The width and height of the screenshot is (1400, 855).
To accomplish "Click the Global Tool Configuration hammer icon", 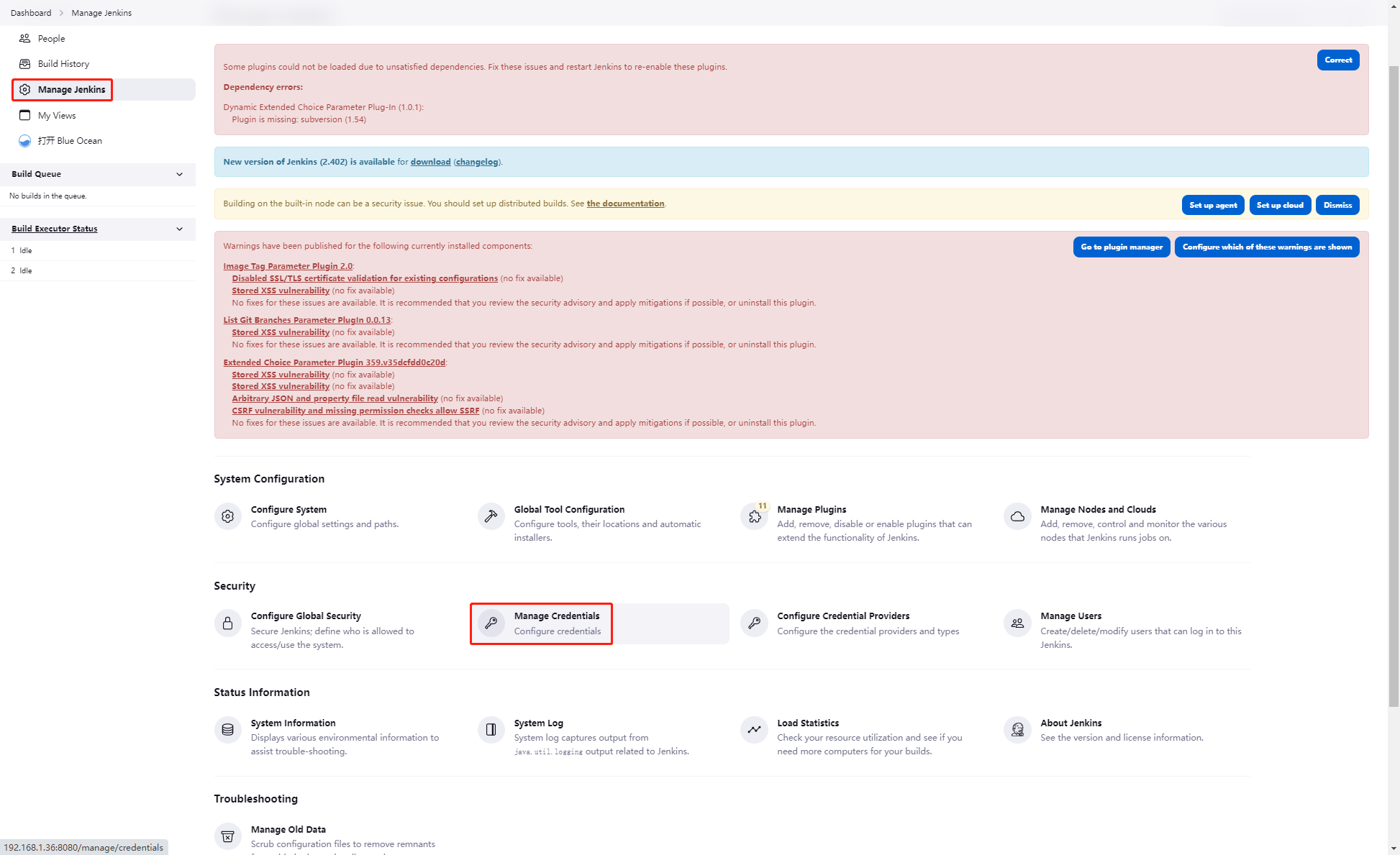I will pyautogui.click(x=491, y=516).
